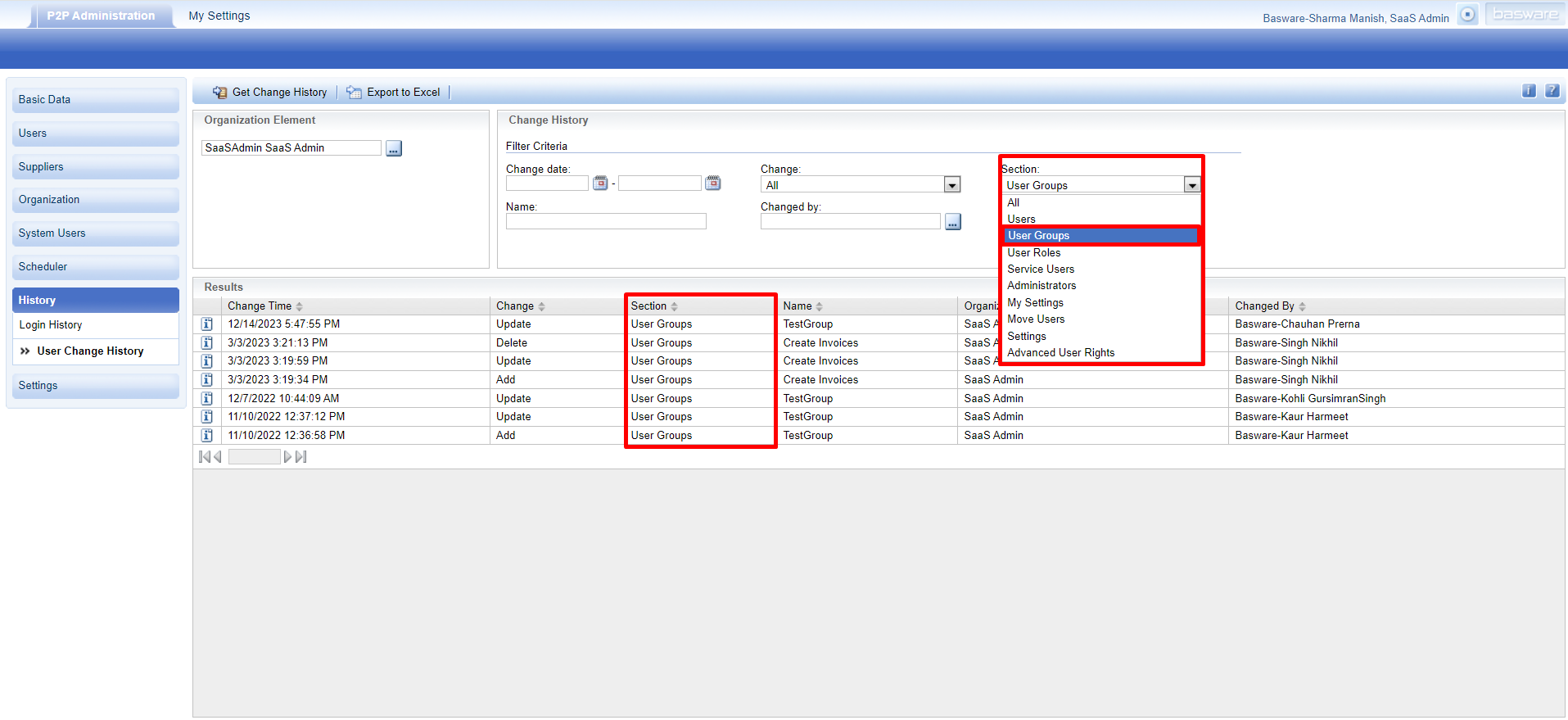Collapse the Section dropdown arrow
This screenshot has width=1568, height=720.
tap(1191, 186)
